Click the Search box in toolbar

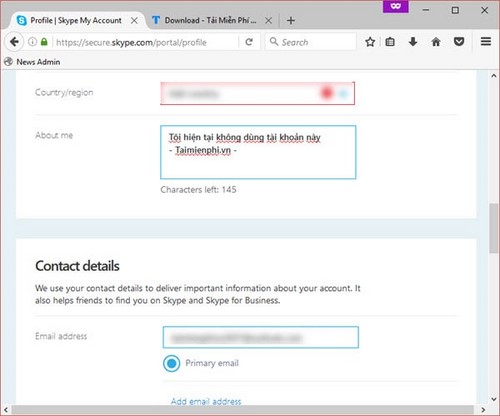pyautogui.click(x=311, y=42)
